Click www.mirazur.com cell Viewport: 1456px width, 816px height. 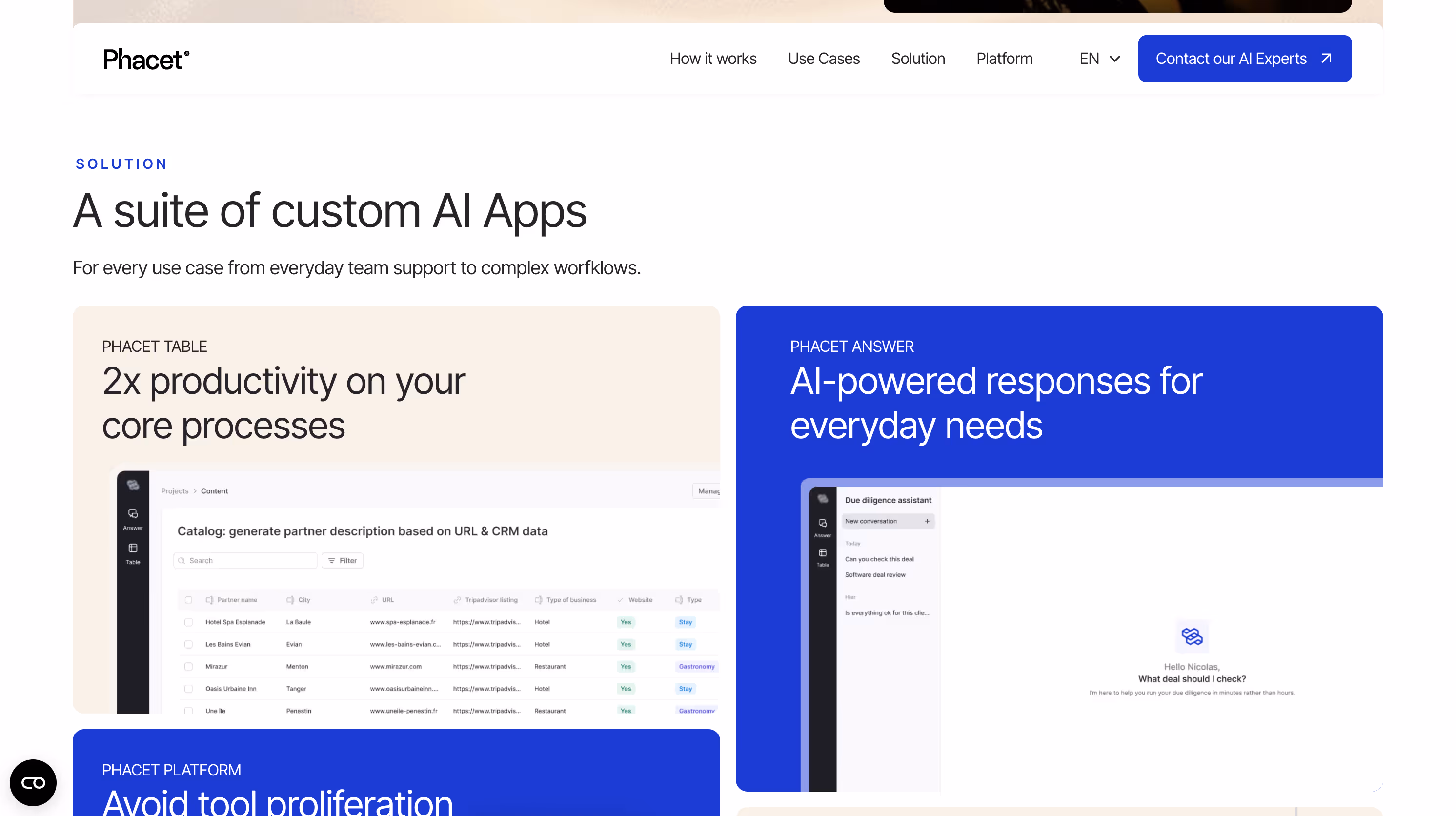click(x=396, y=666)
